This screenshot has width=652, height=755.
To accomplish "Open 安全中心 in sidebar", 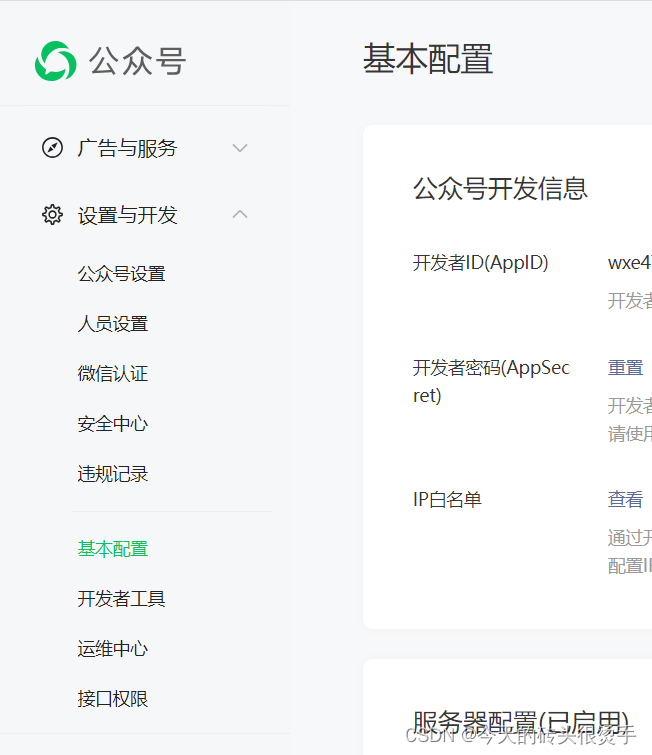I will (113, 424).
